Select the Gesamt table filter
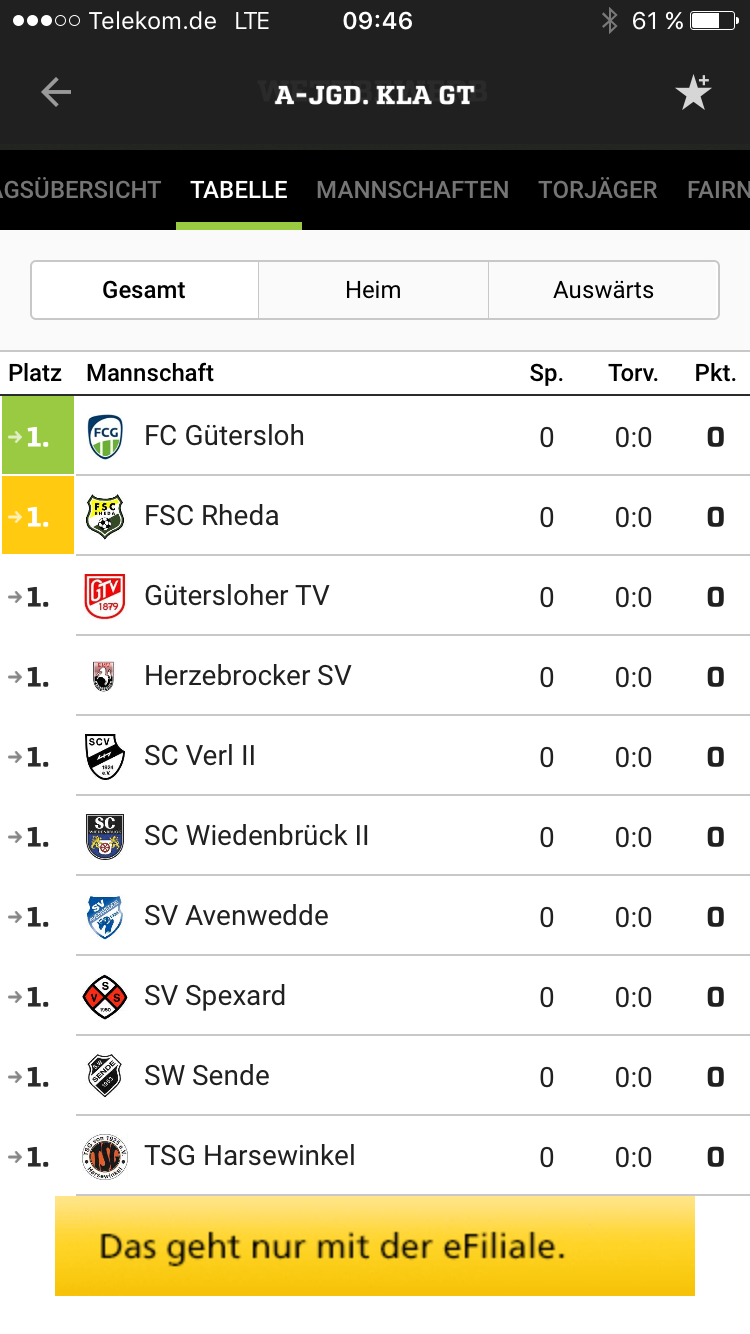This screenshot has height=1334, width=750. pos(144,290)
